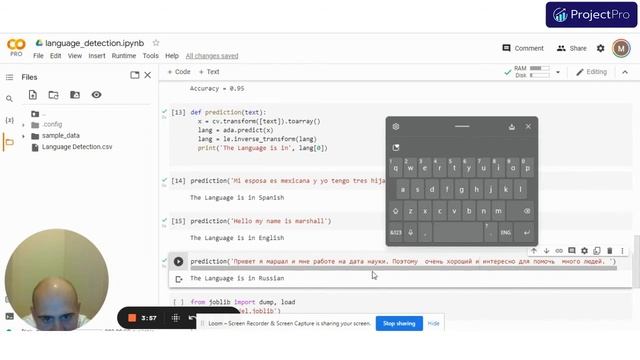Image resolution: width=640 pixels, height=360 pixels.
Task: Run the Russian prediction cell
Action: click(178, 261)
